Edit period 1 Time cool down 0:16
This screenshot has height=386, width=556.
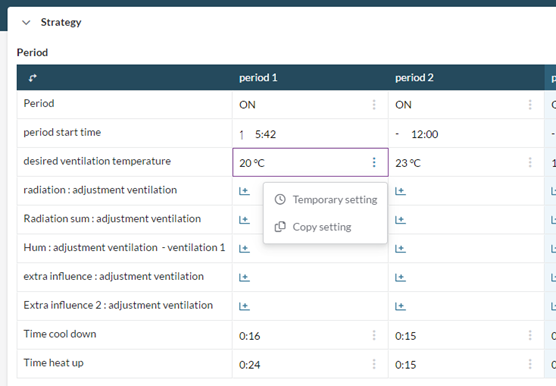click(250, 336)
